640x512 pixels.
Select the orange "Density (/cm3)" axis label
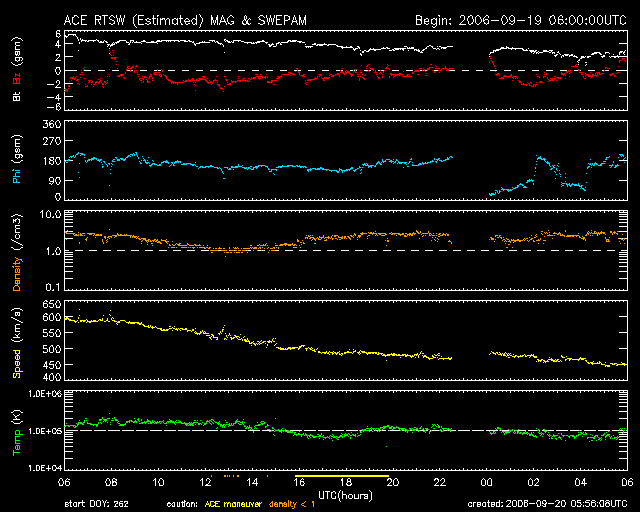tap(17, 252)
